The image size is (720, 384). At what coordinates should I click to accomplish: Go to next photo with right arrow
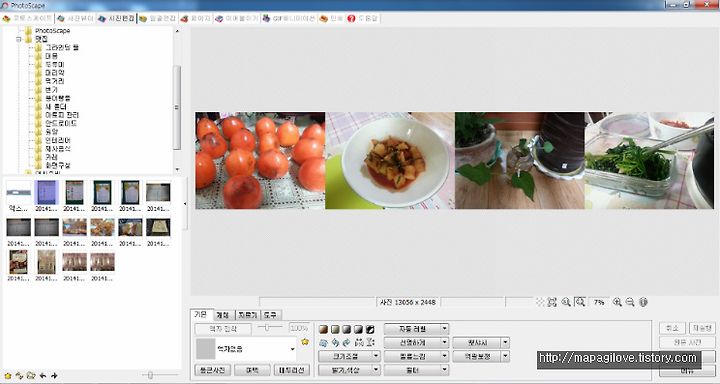[54, 376]
